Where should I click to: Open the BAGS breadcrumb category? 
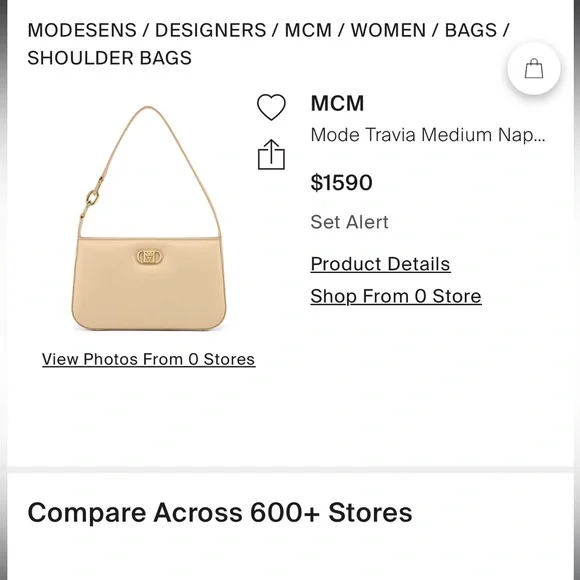[x=471, y=30]
